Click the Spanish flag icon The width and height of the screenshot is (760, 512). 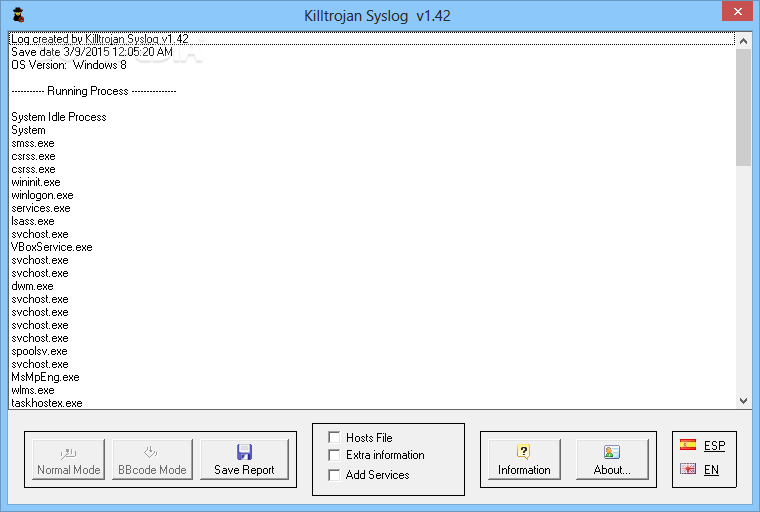pyautogui.click(x=688, y=445)
